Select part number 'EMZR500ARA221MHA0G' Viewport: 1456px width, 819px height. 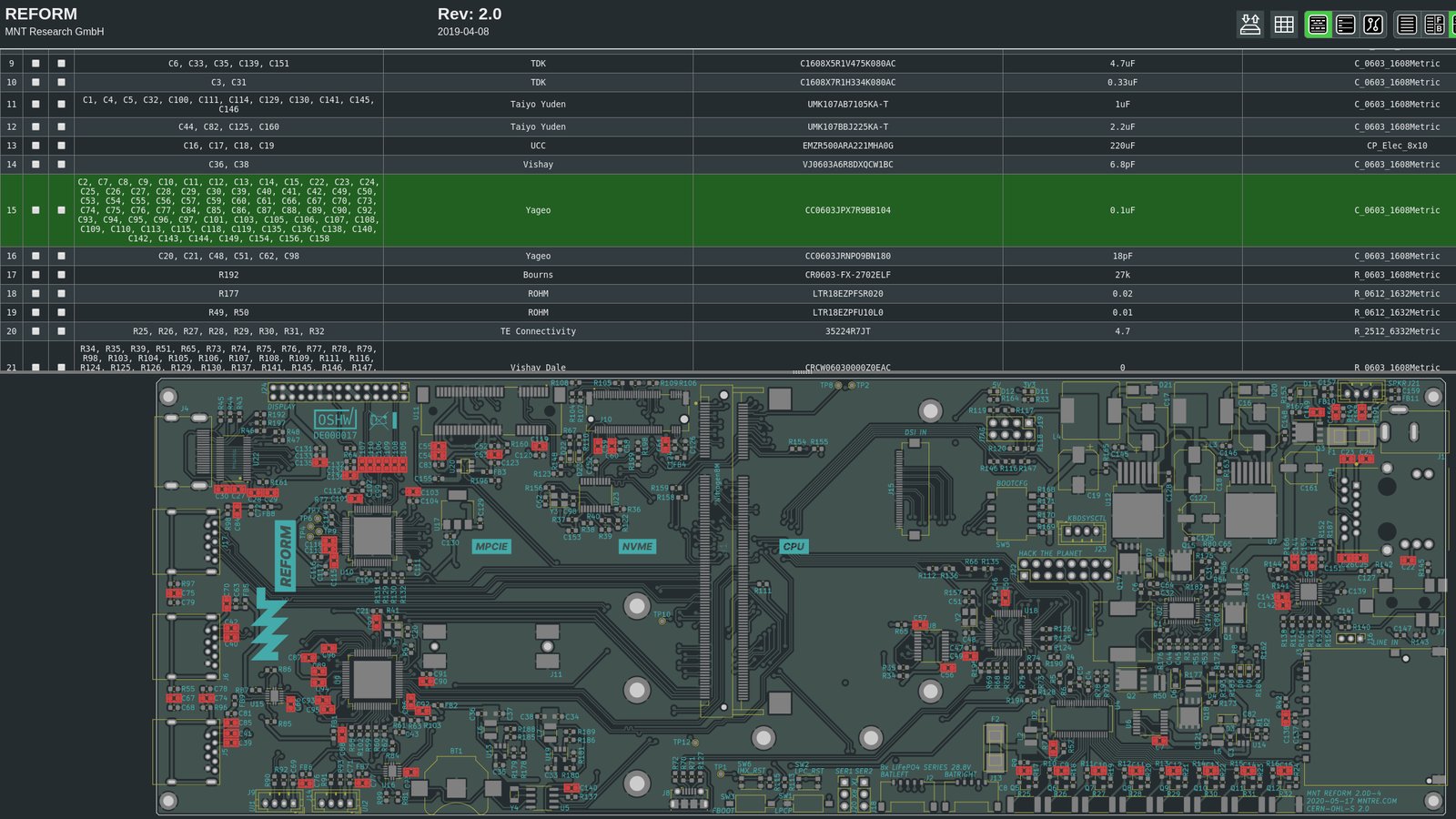[847, 146]
